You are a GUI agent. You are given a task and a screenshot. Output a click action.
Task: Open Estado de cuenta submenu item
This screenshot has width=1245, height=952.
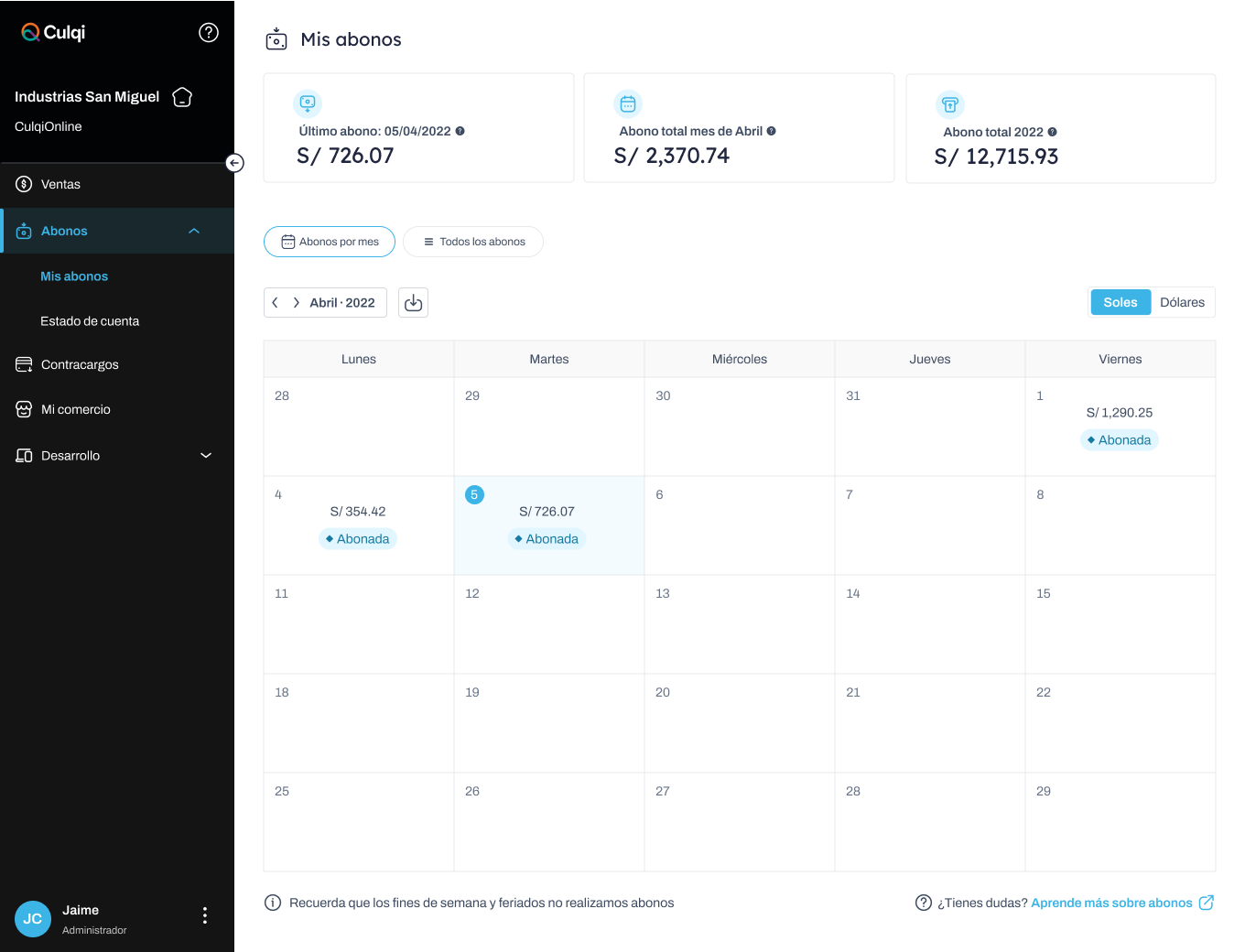(x=90, y=321)
